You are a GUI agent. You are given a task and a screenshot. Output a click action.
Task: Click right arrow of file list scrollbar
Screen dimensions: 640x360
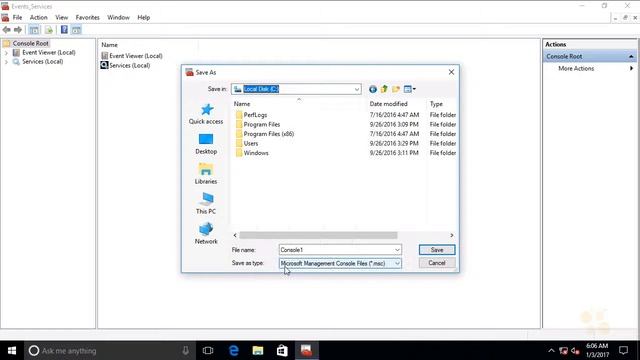(x=452, y=236)
